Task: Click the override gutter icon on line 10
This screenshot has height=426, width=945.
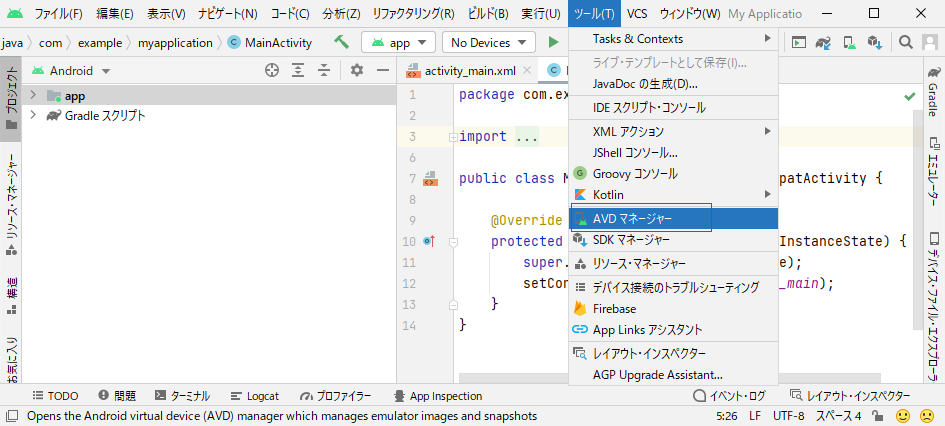Action: (429, 241)
